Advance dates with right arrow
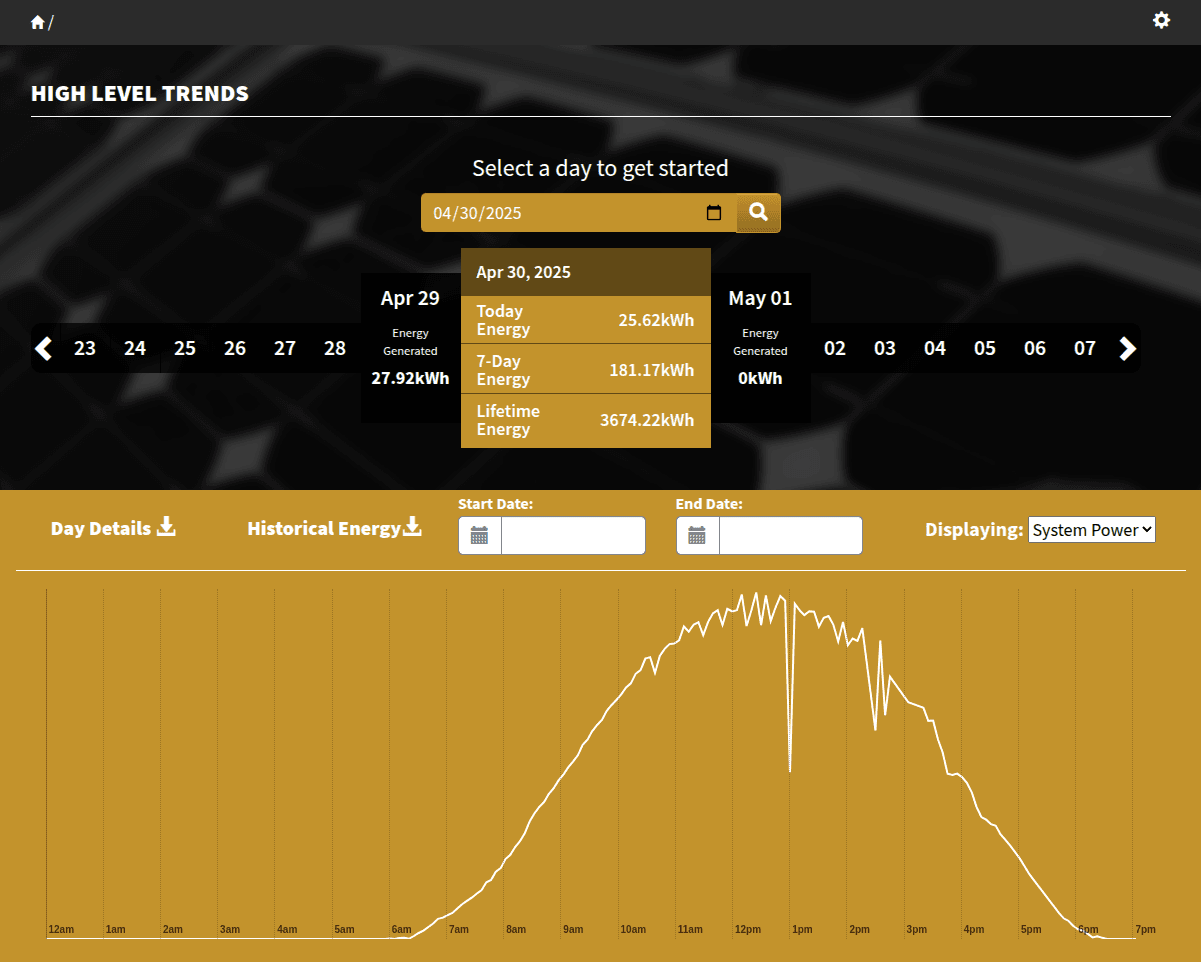Image resolution: width=1201 pixels, height=962 pixels. click(1127, 348)
